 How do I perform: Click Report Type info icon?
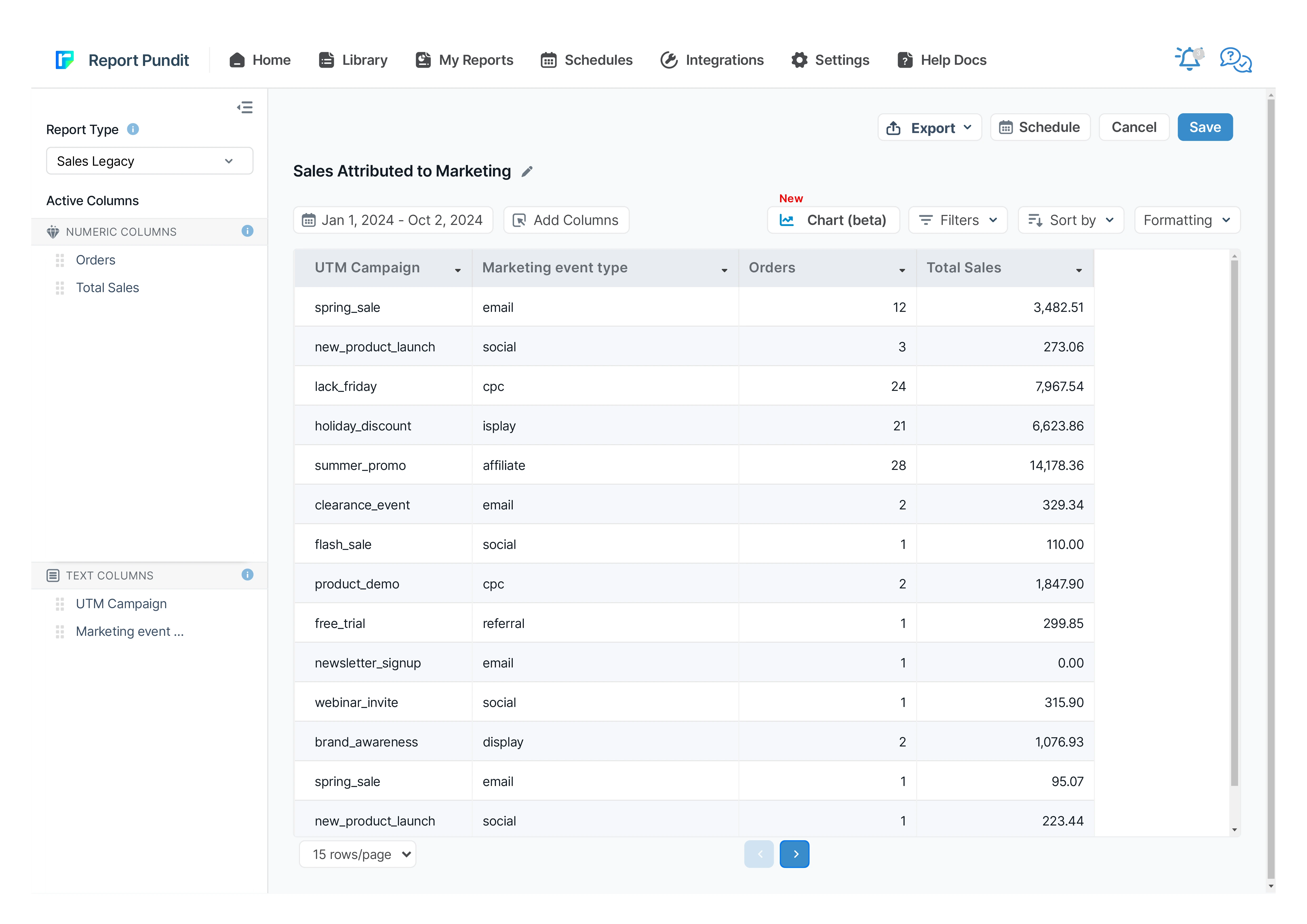tap(133, 129)
